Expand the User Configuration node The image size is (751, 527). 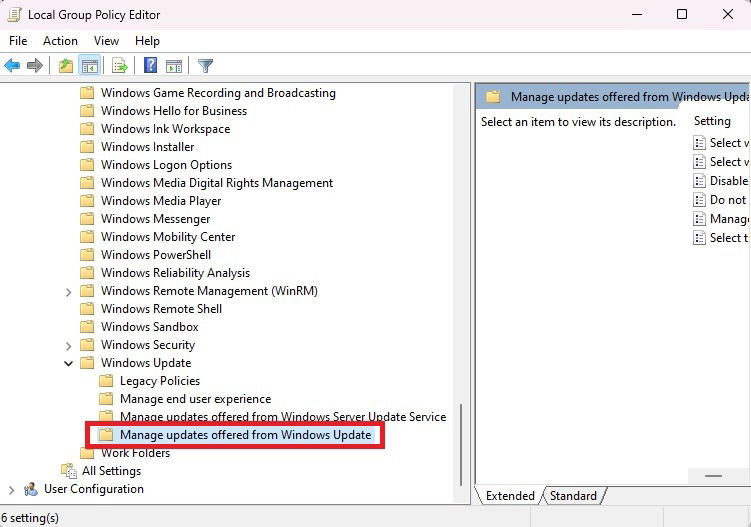[x=11, y=490]
